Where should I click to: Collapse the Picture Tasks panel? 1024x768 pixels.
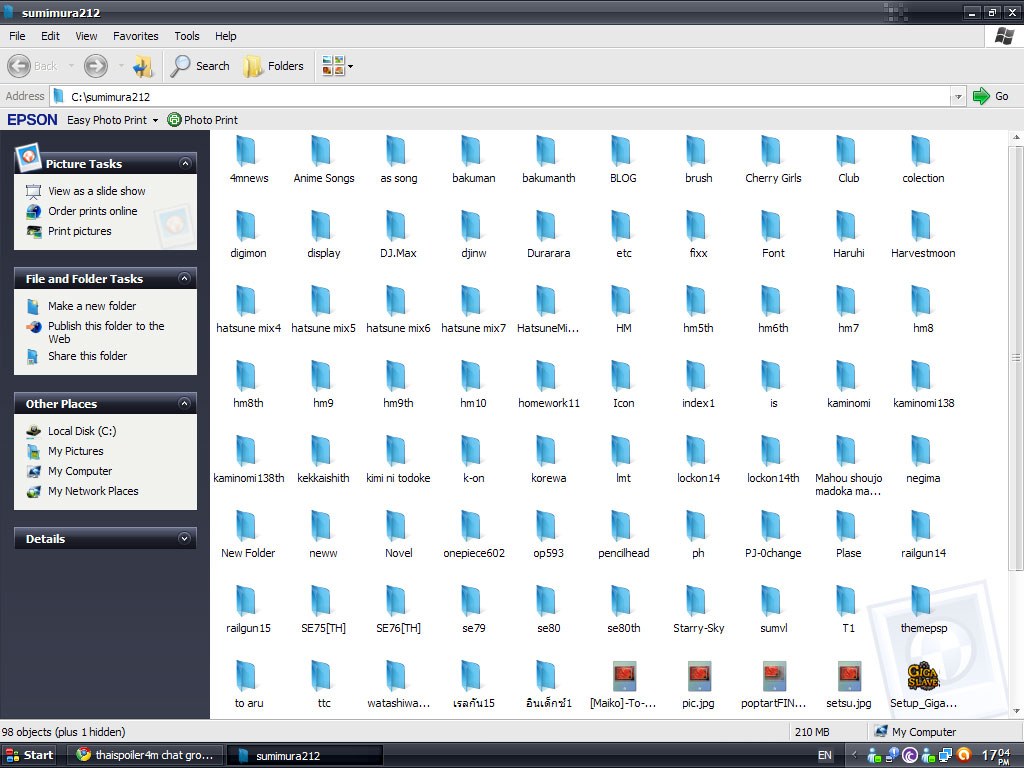click(x=185, y=163)
